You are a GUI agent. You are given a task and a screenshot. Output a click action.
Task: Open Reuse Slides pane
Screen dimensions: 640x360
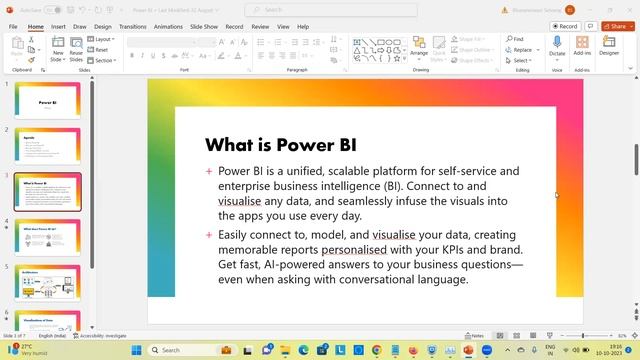pos(76,49)
